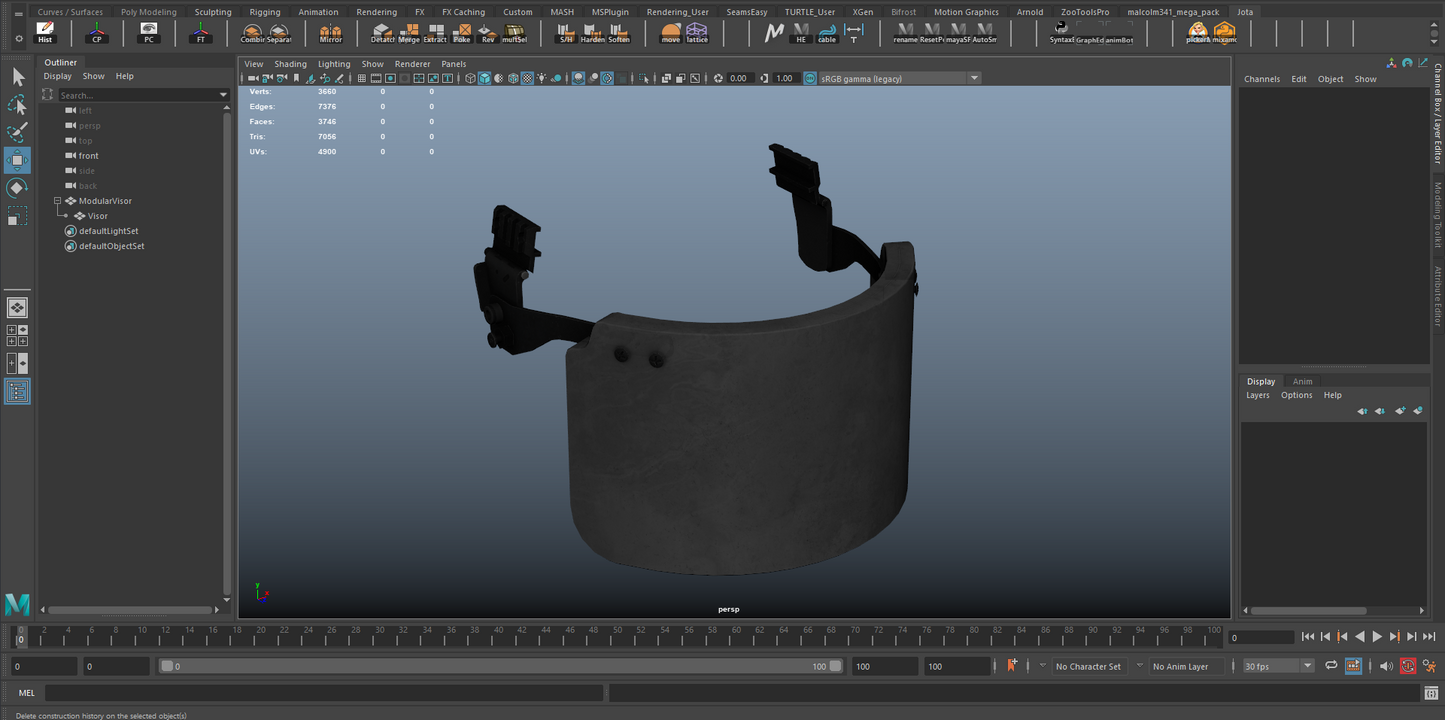This screenshot has height=720, width=1445.
Task: Click the Merge vertices shelf icon
Action: [x=409, y=33]
